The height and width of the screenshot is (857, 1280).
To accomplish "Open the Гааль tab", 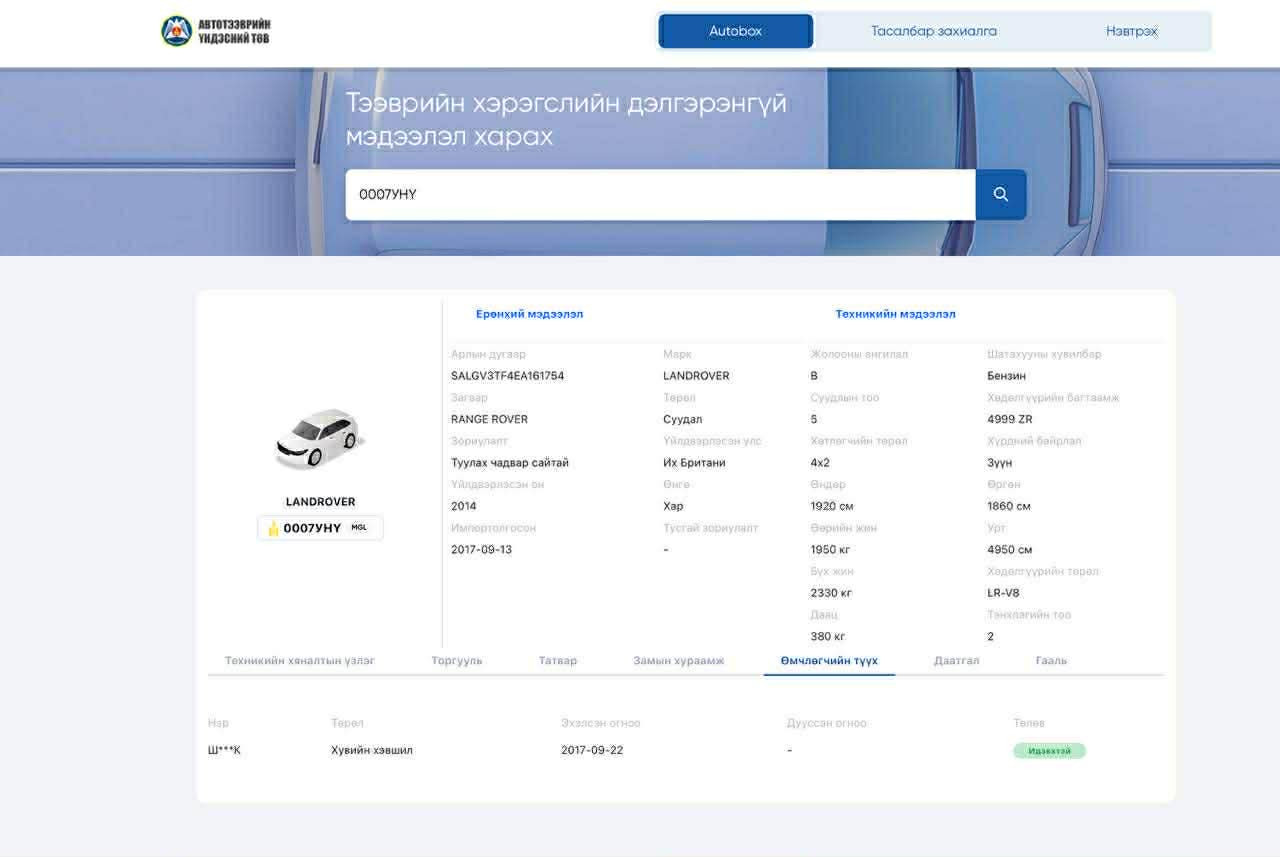I will [1051, 661].
